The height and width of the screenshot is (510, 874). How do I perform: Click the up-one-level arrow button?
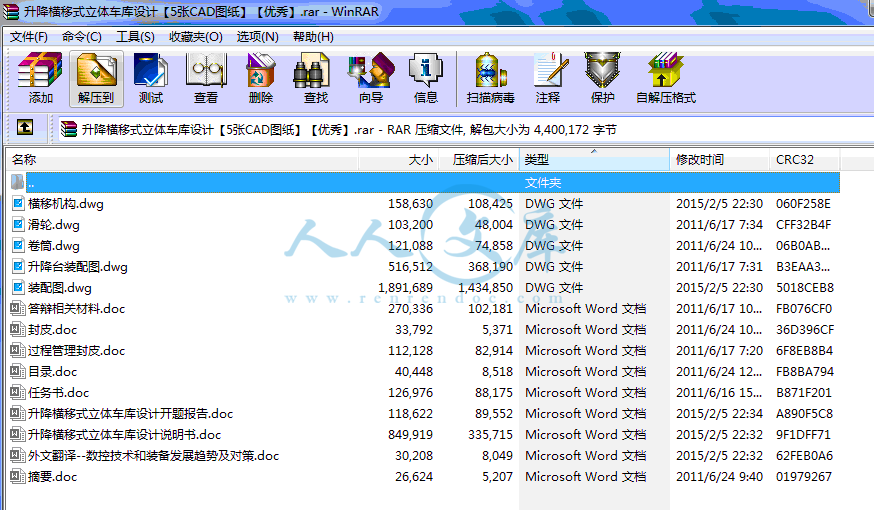[x=25, y=128]
